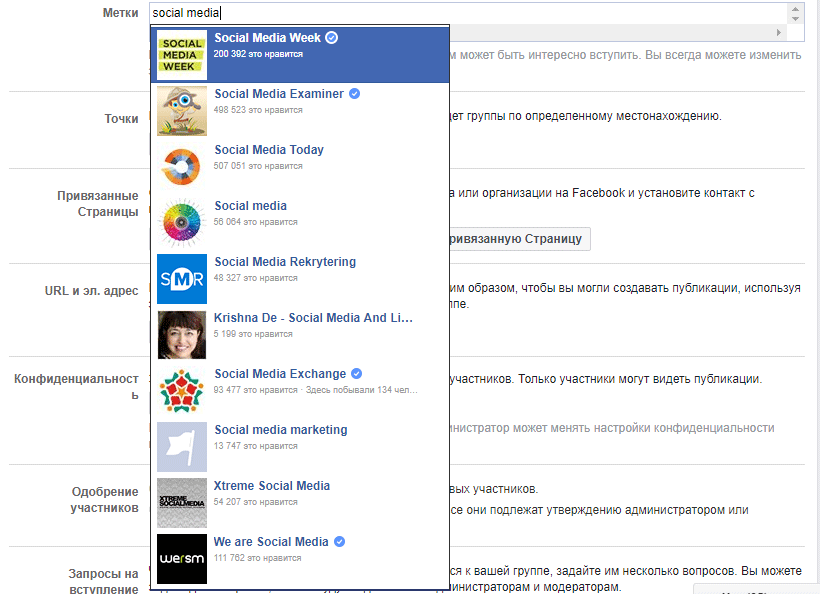
Task: Select Social media marketing suggestion
Action: [x=300, y=447]
